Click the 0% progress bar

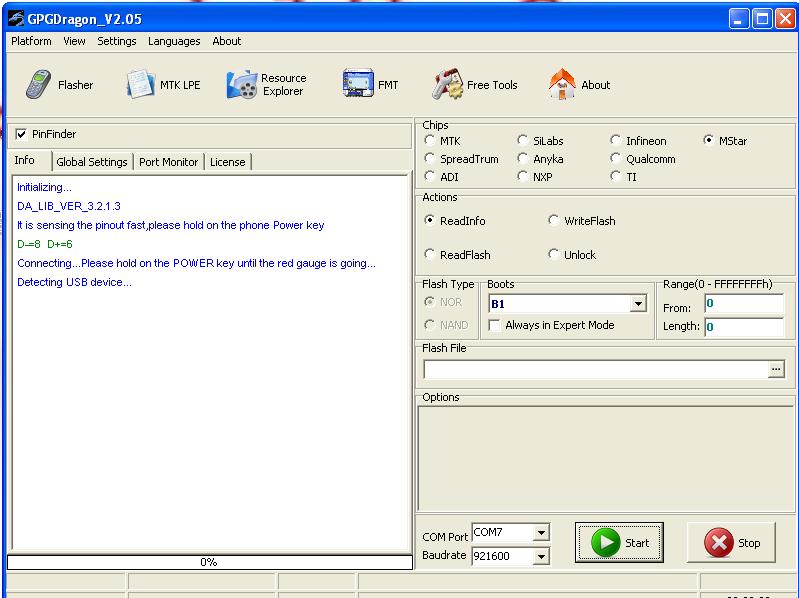[209, 562]
